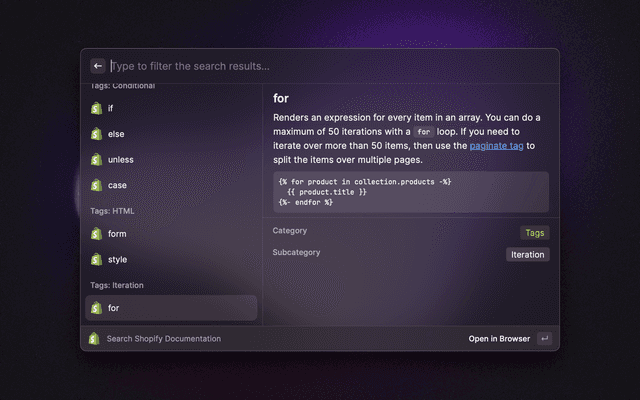640x400 pixels.
Task: Click the Shopify icon beside 'form'
Action: [x=97, y=234]
